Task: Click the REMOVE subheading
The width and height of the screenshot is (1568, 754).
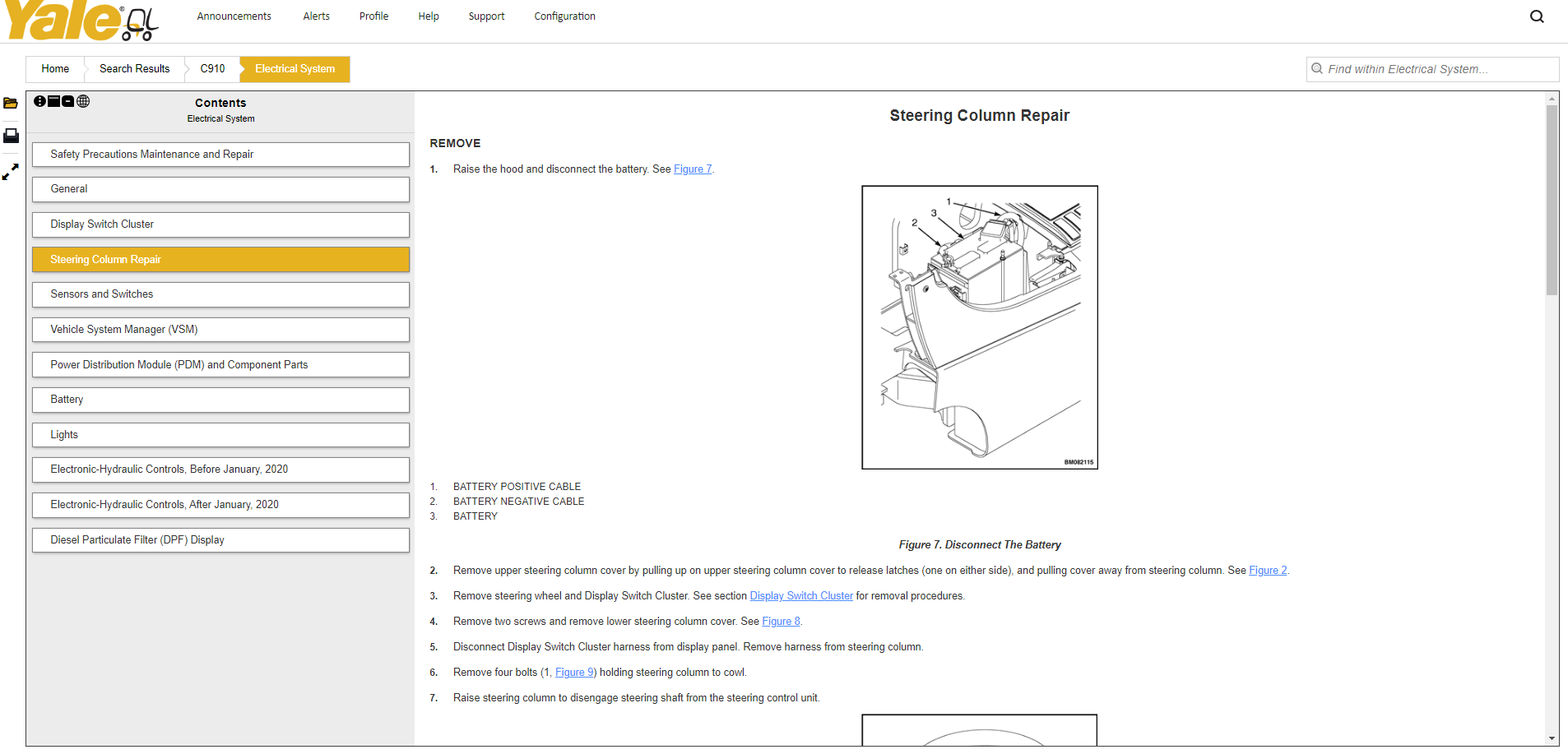Action: pyautogui.click(x=455, y=143)
